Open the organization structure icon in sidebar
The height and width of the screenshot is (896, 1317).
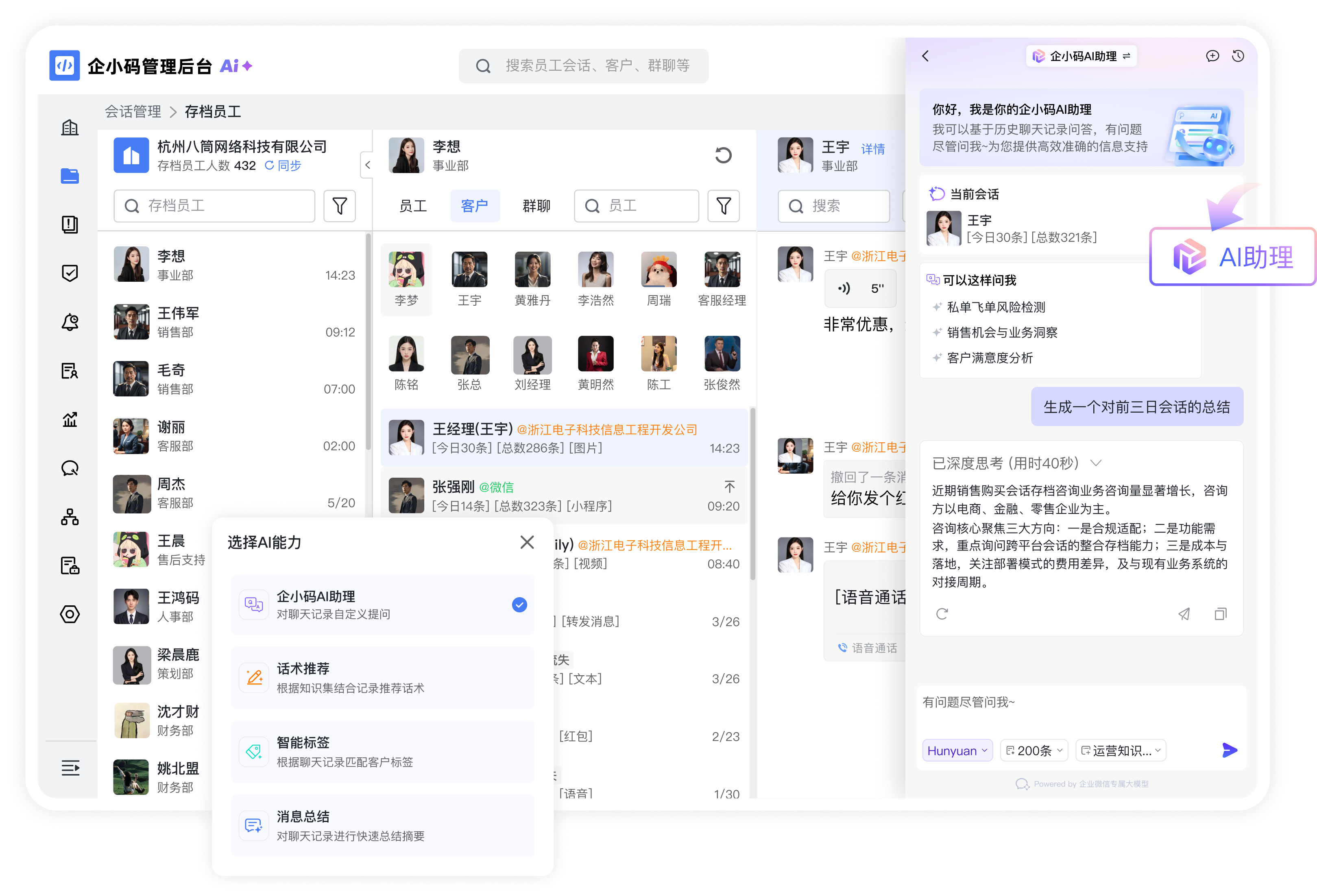tap(70, 517)
